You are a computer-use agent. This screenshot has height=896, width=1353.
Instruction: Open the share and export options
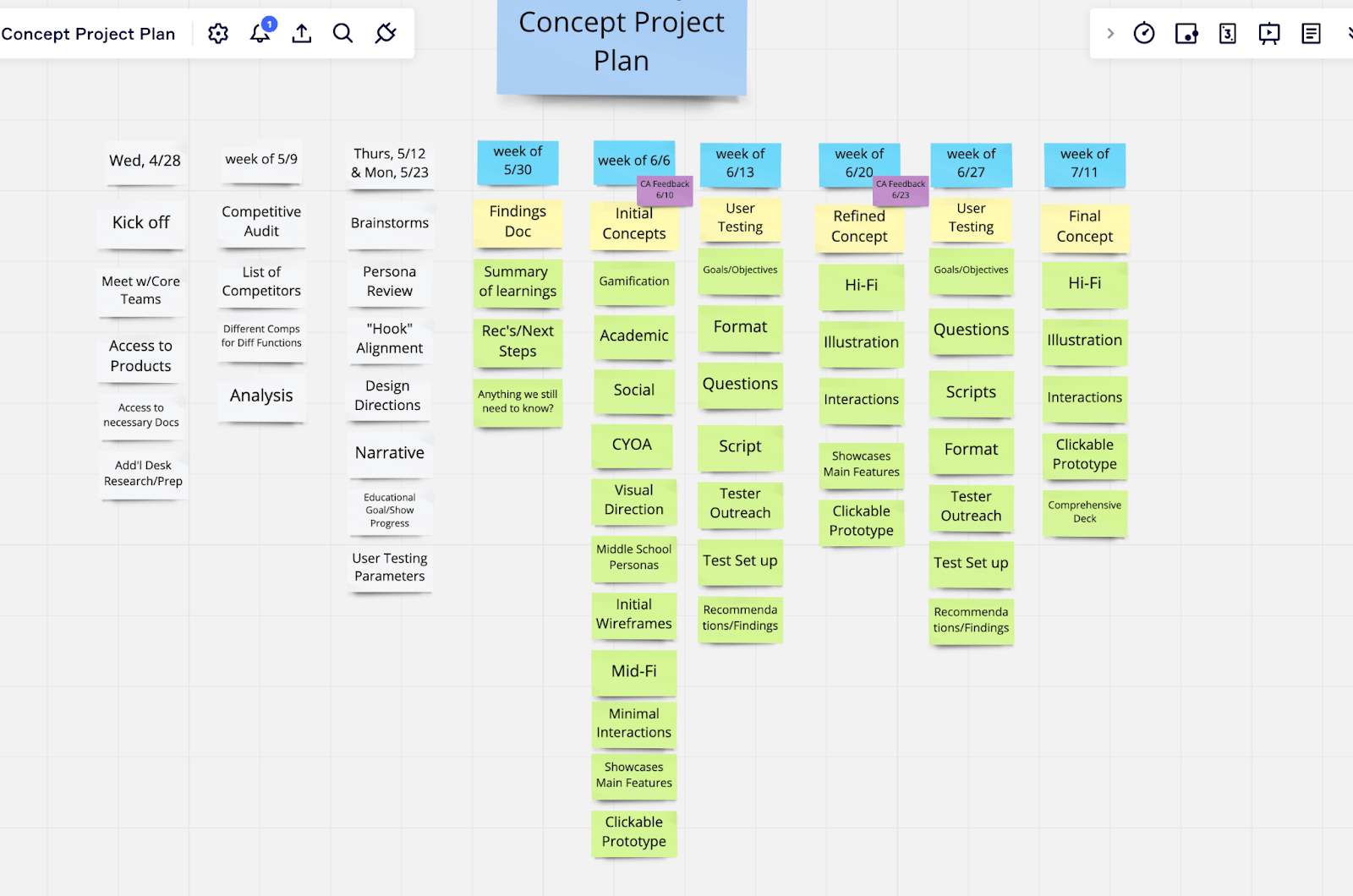pos(301,33)
